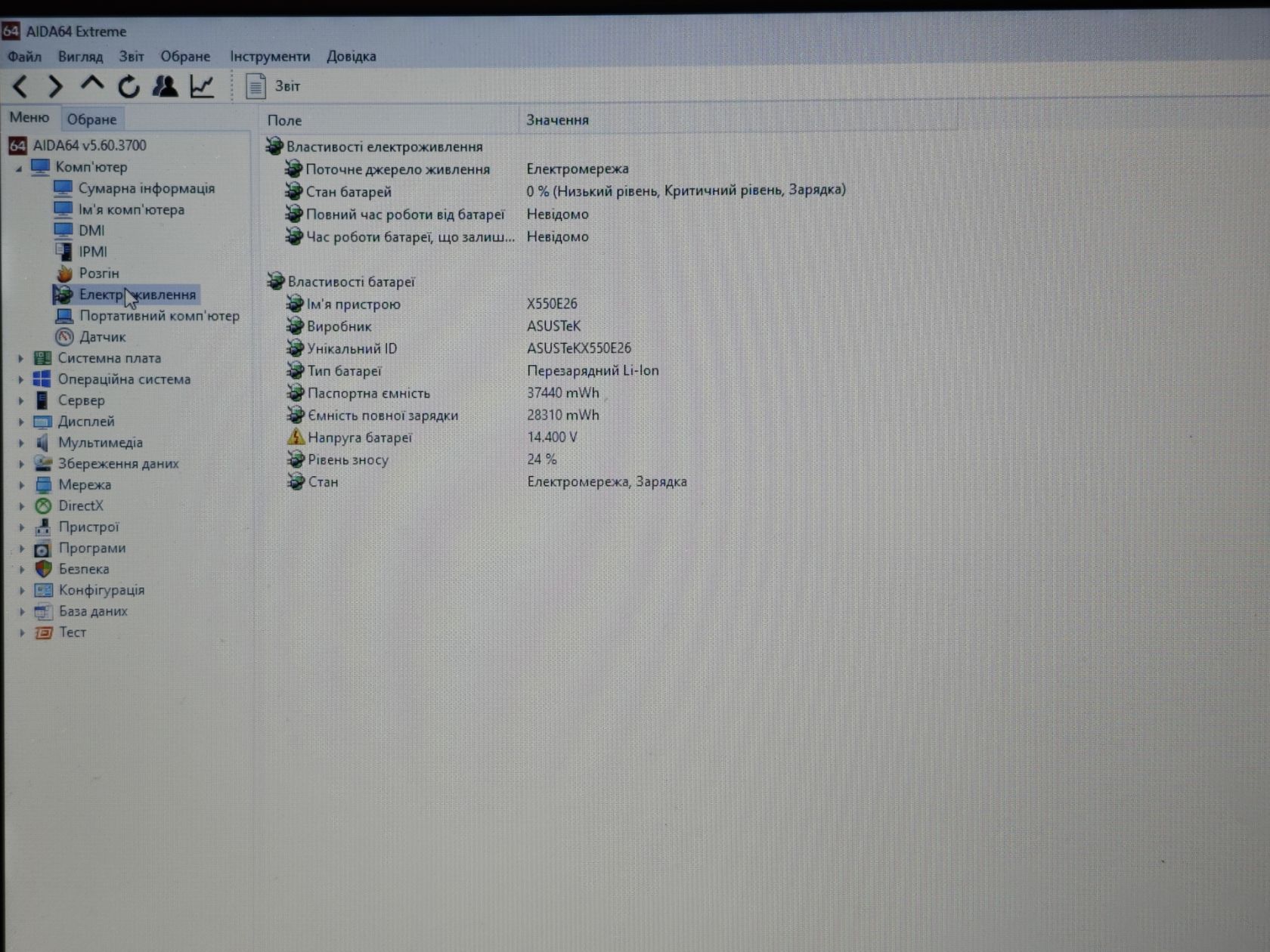Viewport: 1270px width, 952px height.
Task: Click the Forward navigation arrow
Action: point(55,87)
